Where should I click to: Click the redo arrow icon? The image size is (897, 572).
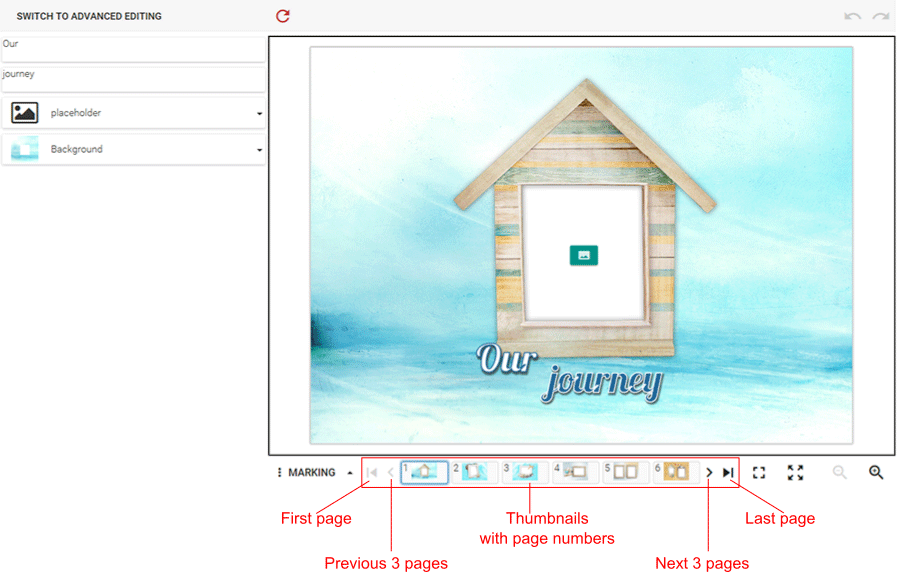880,16
